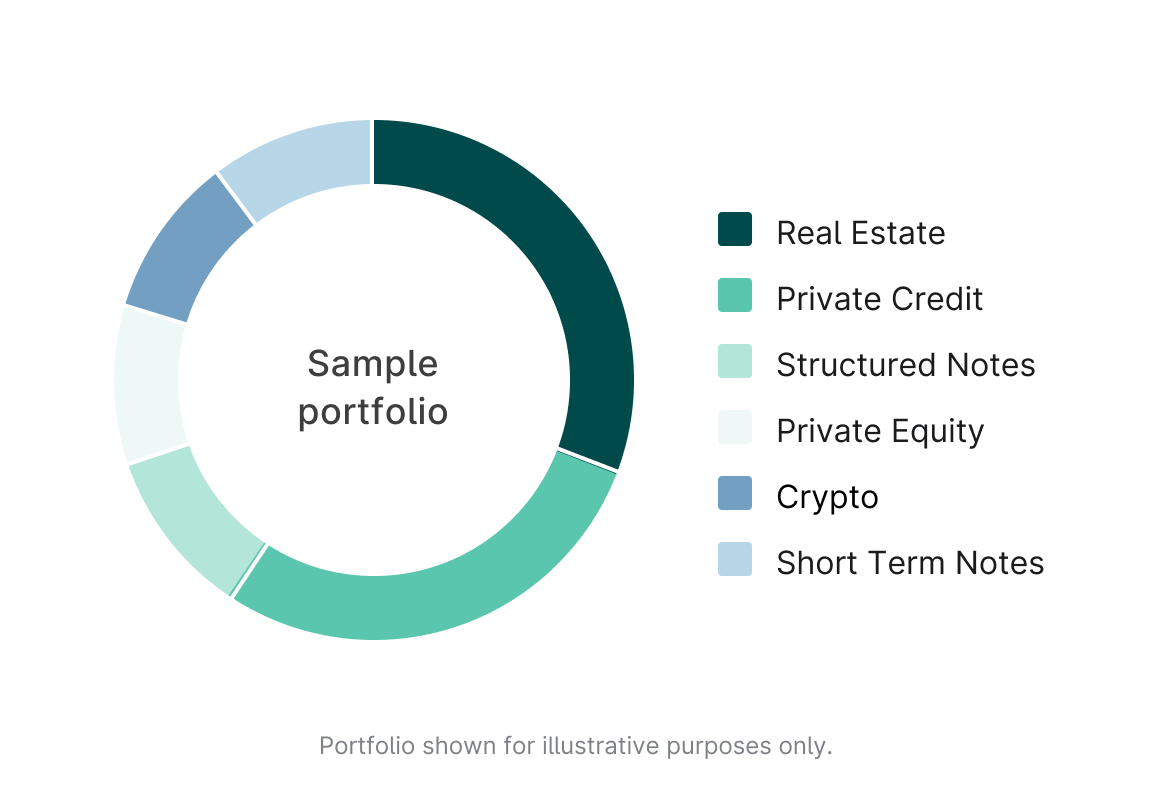Click the "Real Estate" legend label

pyautogui.click(x=860, y=233)
